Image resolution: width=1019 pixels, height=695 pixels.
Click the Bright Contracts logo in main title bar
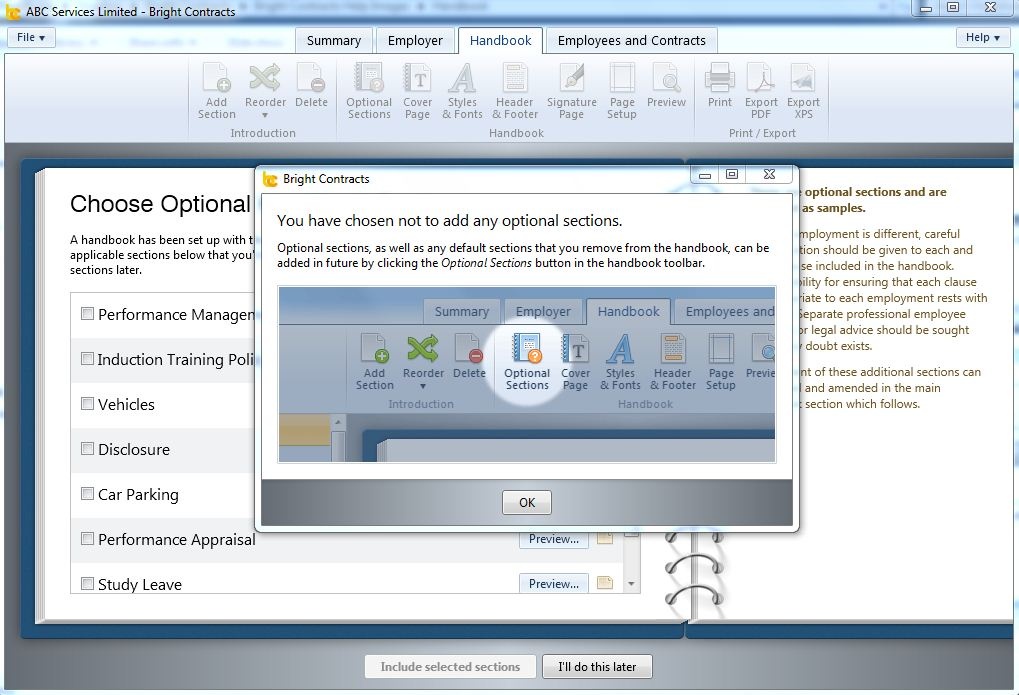pyautogui.click(x=12, y=12)
